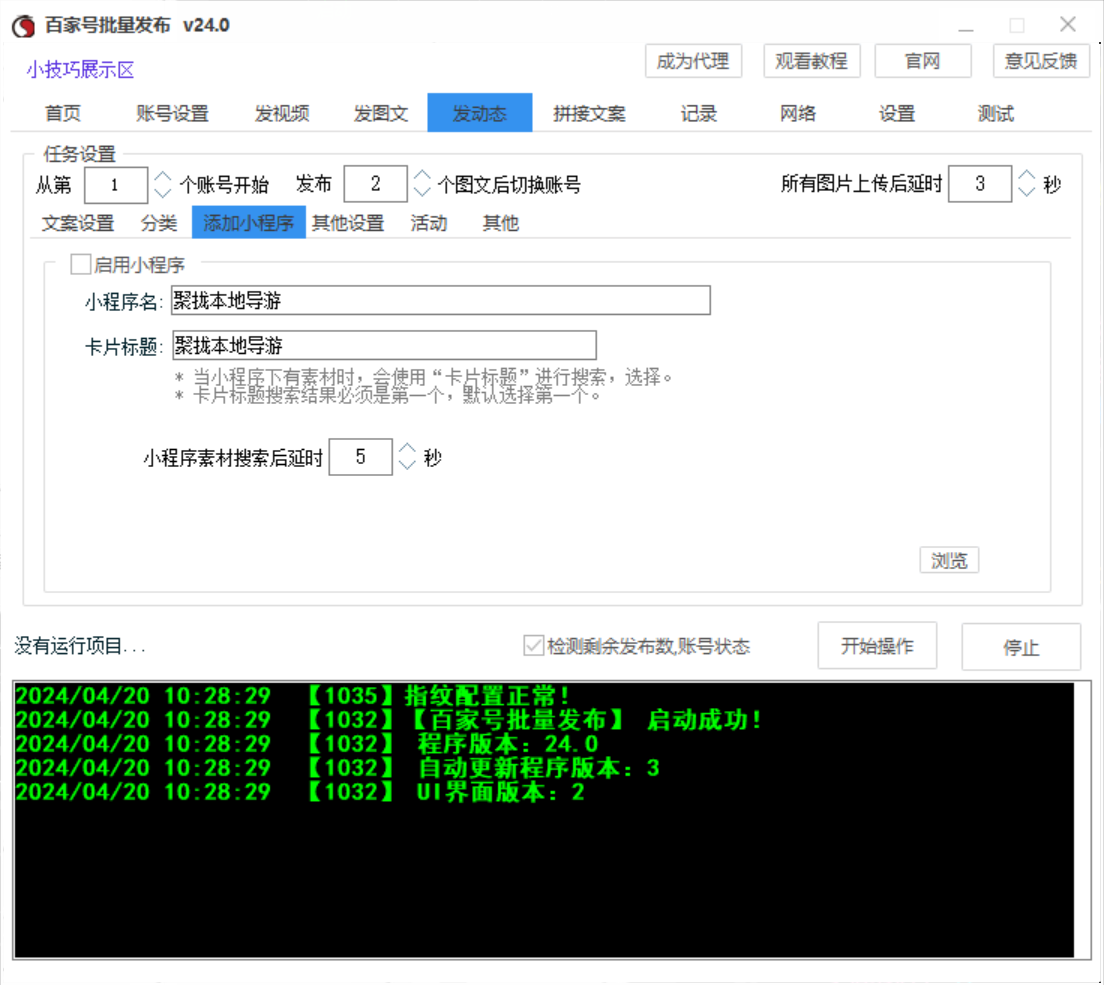Decrease the starting account number
This screenshot has width=1104, height=985.
tap(163, 193)
